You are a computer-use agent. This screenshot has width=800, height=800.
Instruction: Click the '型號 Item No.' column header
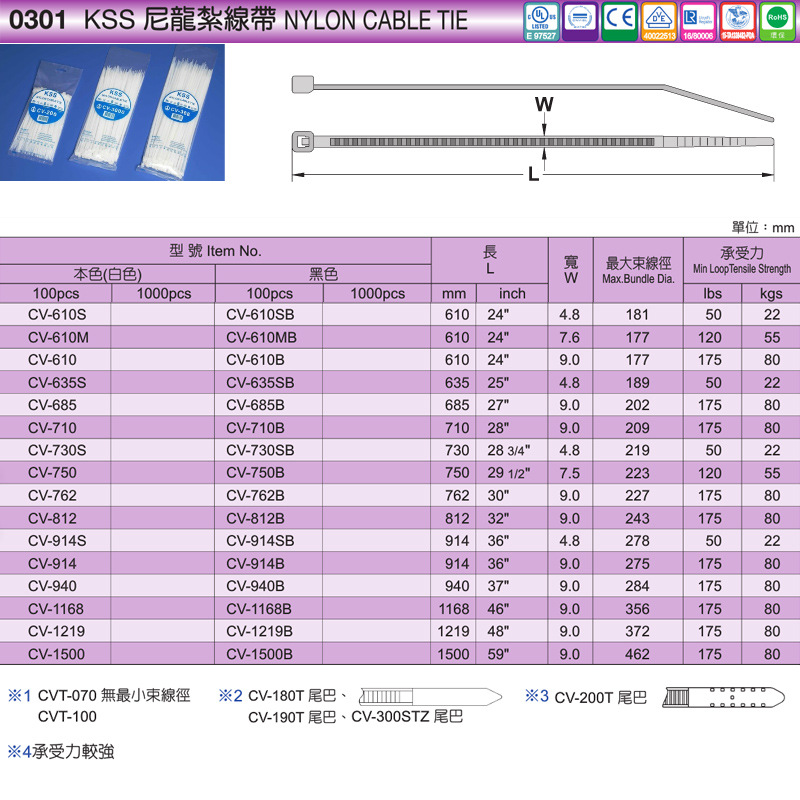coord(215,251)
